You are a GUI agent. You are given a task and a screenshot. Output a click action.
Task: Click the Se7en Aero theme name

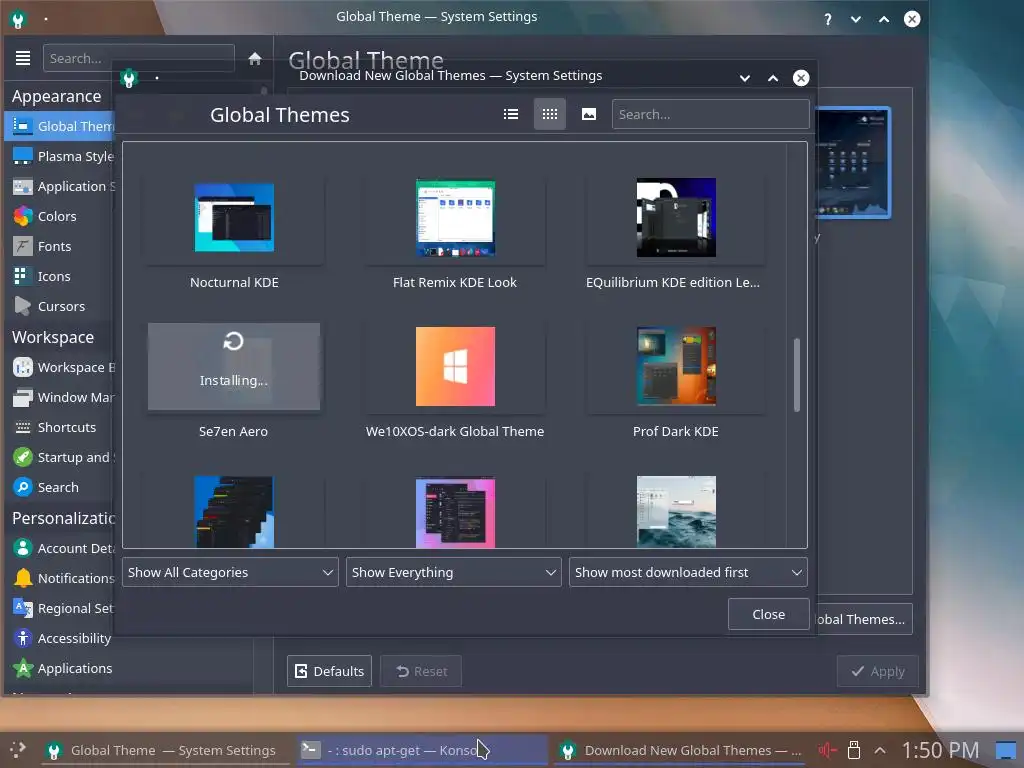[x=233, y=431]
